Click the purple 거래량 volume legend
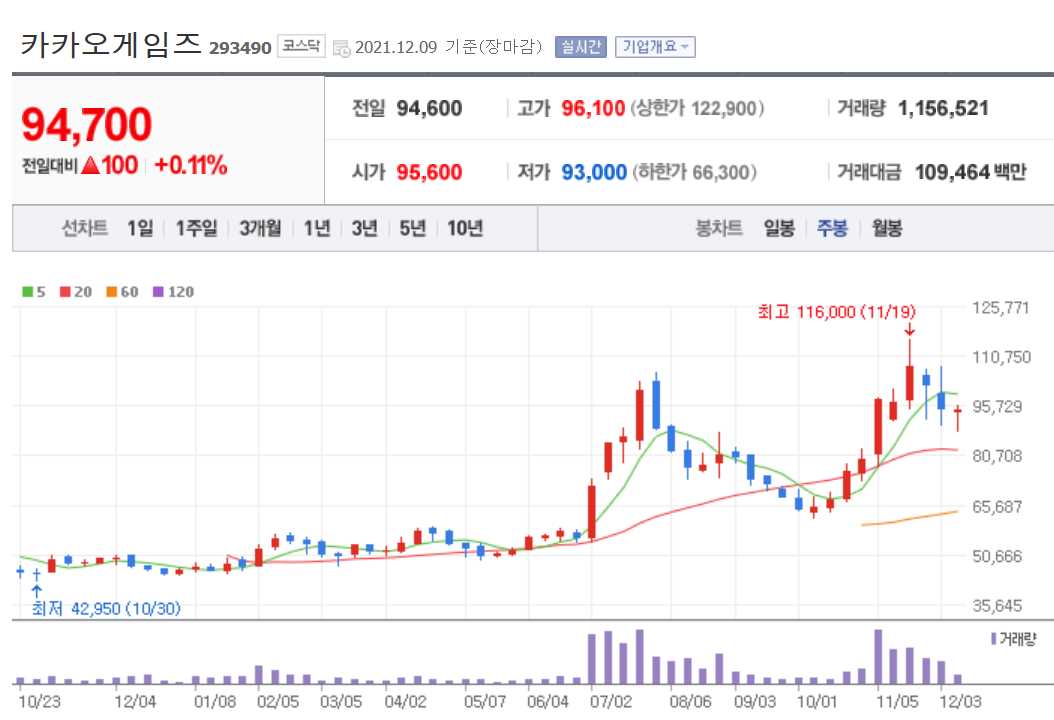 pos(1014,639)
